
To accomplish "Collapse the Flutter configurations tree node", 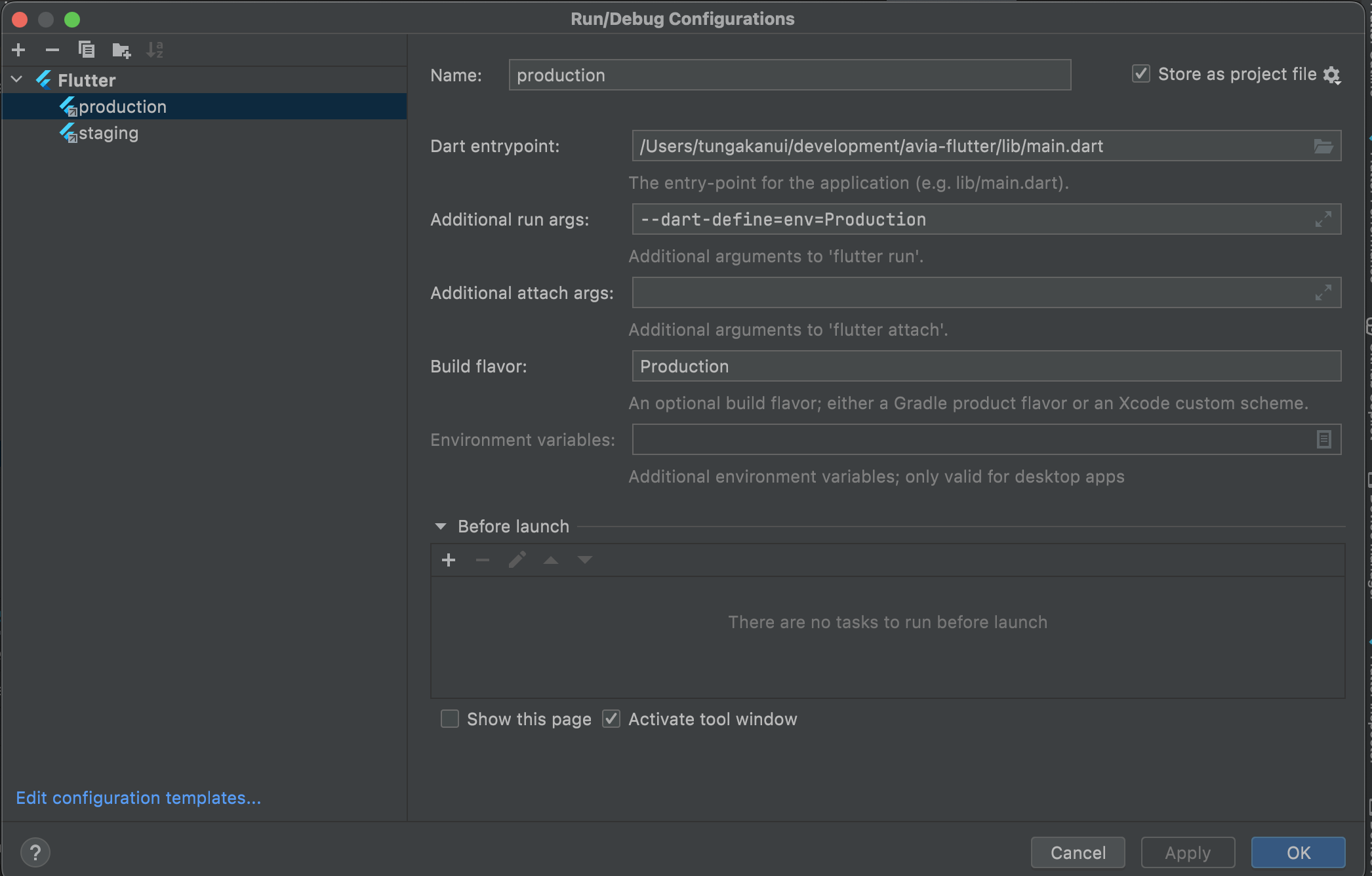I will pos(17,80).
